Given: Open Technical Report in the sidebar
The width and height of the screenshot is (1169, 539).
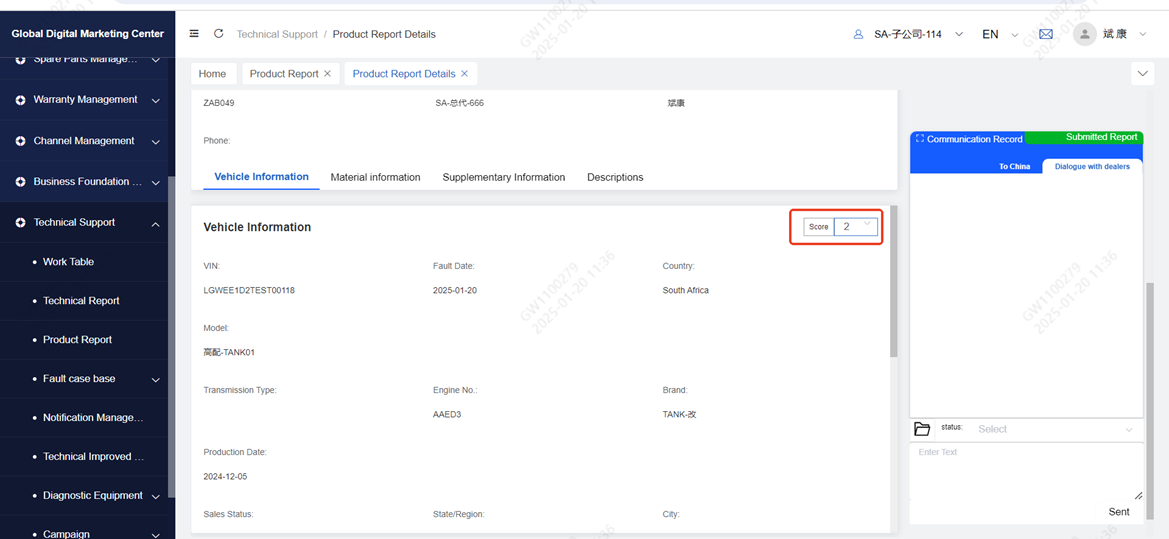Looking at the screenshot, I should [x=81, y=301].
